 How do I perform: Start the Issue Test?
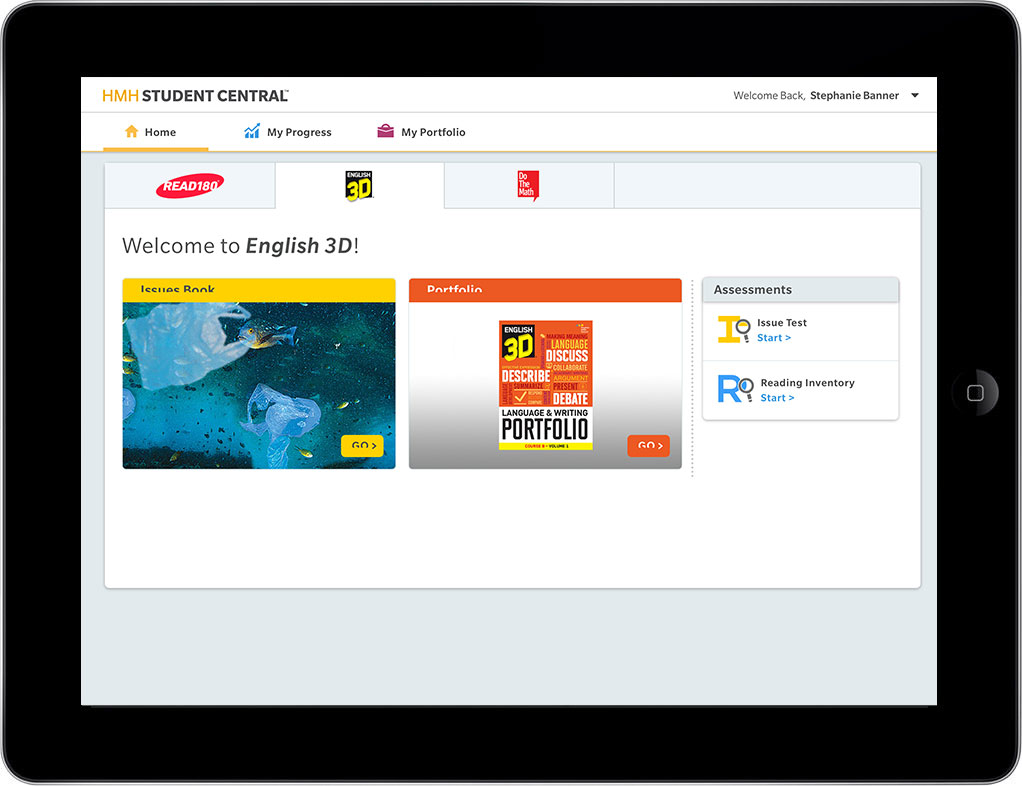774,338
